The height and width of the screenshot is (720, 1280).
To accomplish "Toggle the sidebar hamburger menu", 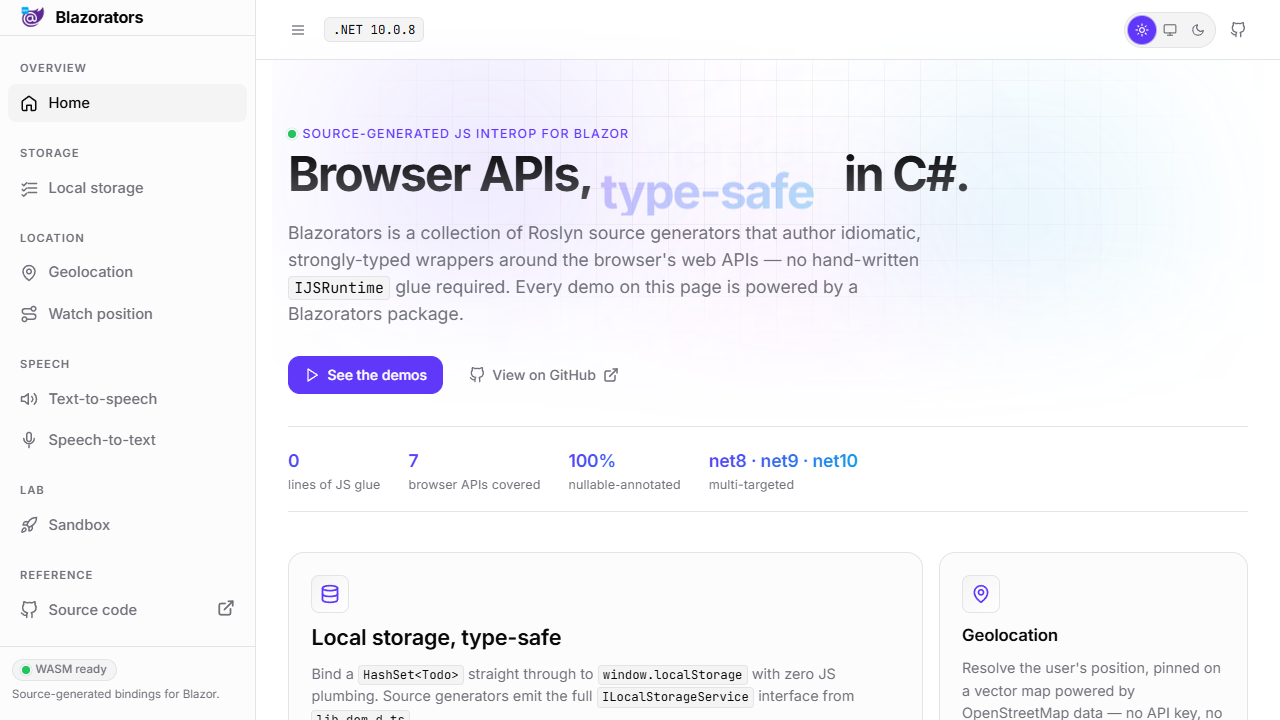I will 298,30.
